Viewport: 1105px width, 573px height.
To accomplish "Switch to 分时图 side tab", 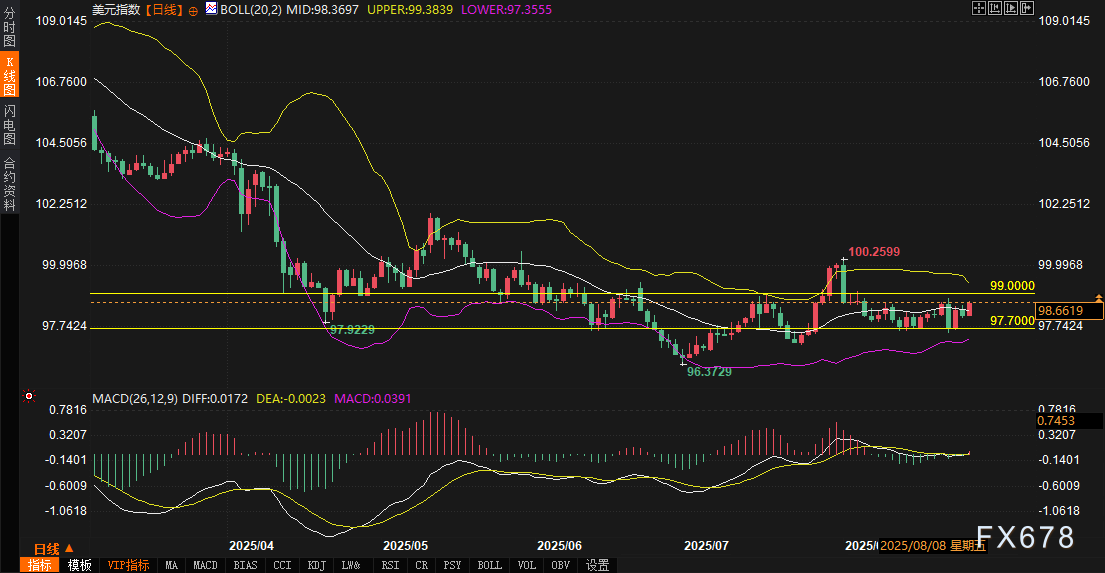I will point(9,28).
